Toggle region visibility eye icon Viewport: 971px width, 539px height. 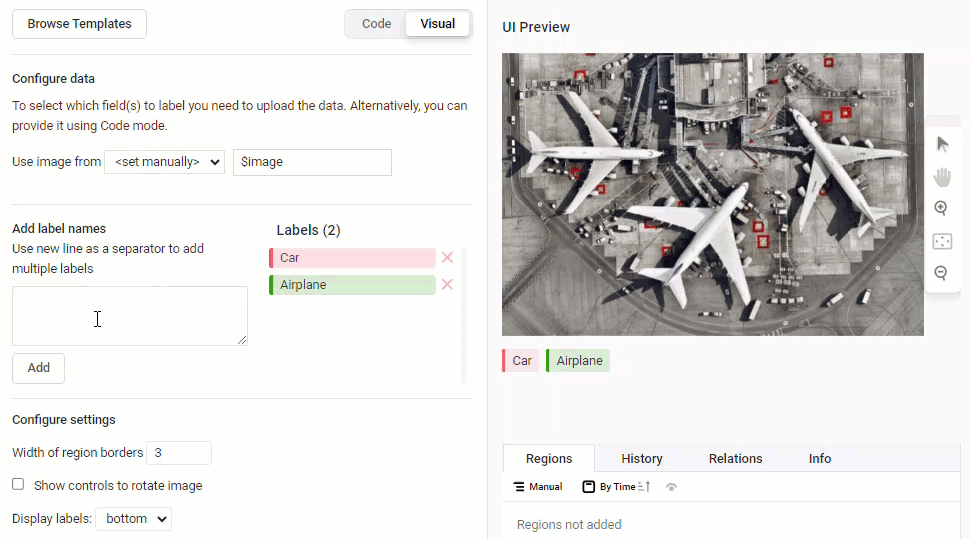(671, 487)
